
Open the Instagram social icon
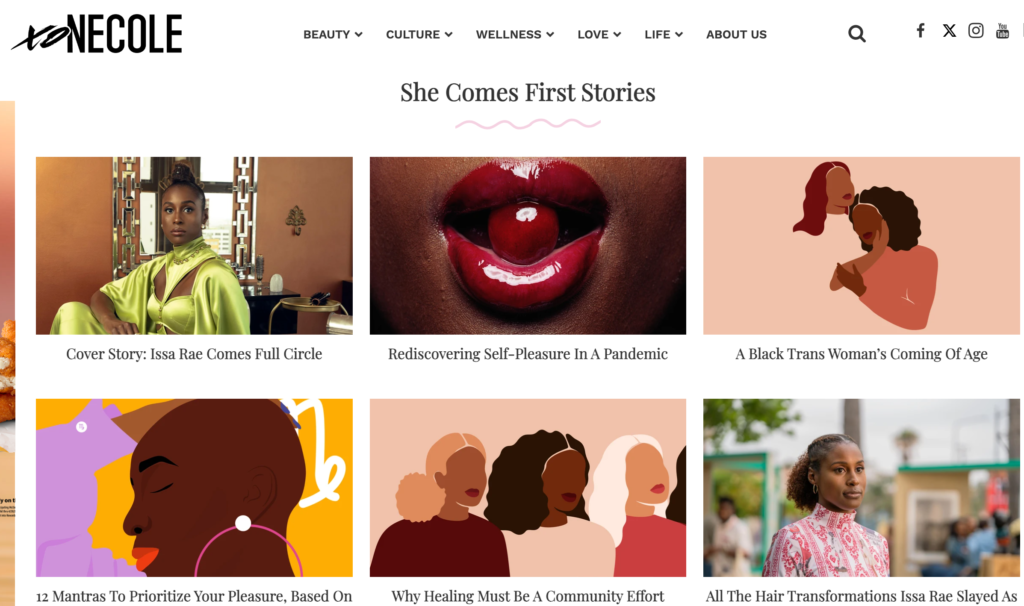976,30
